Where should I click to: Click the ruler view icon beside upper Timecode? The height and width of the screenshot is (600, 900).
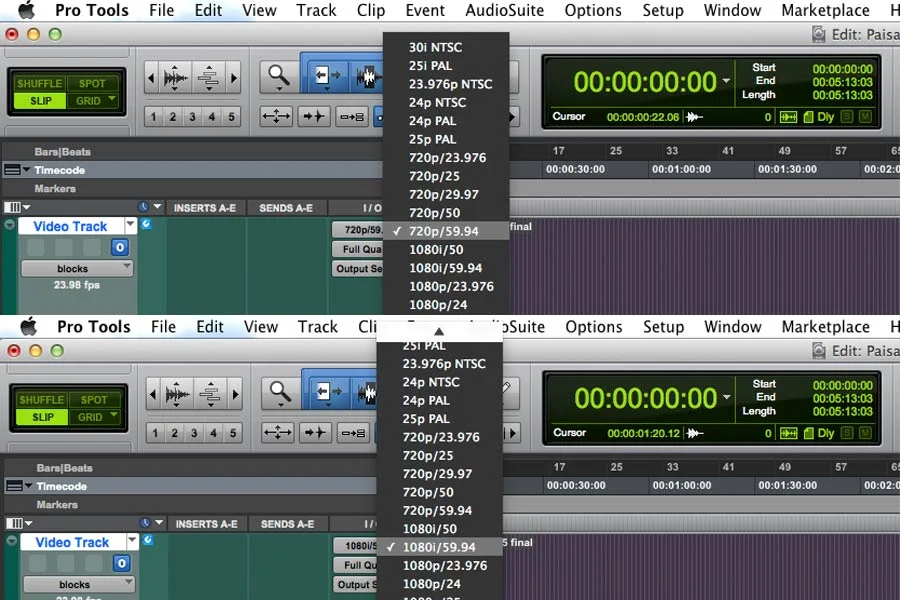pyautogui.click(x=11, y=170)
